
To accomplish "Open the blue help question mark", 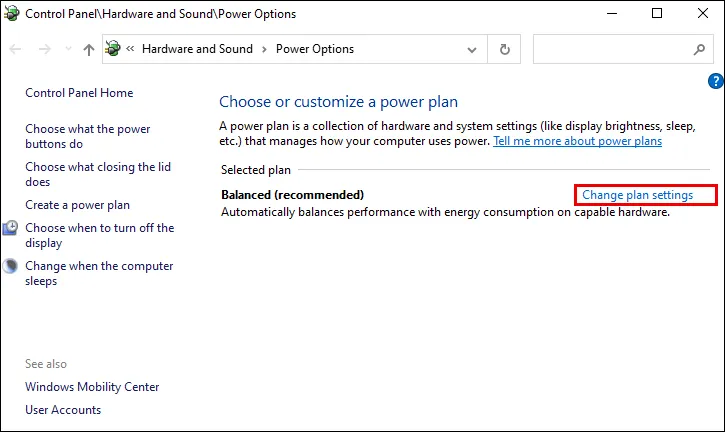I will click(x=715, y=81).
